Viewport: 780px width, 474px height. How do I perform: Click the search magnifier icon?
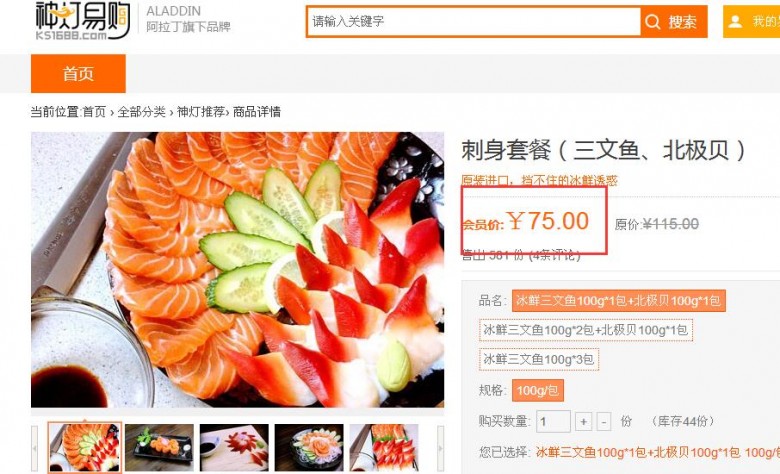coord(652,22)
